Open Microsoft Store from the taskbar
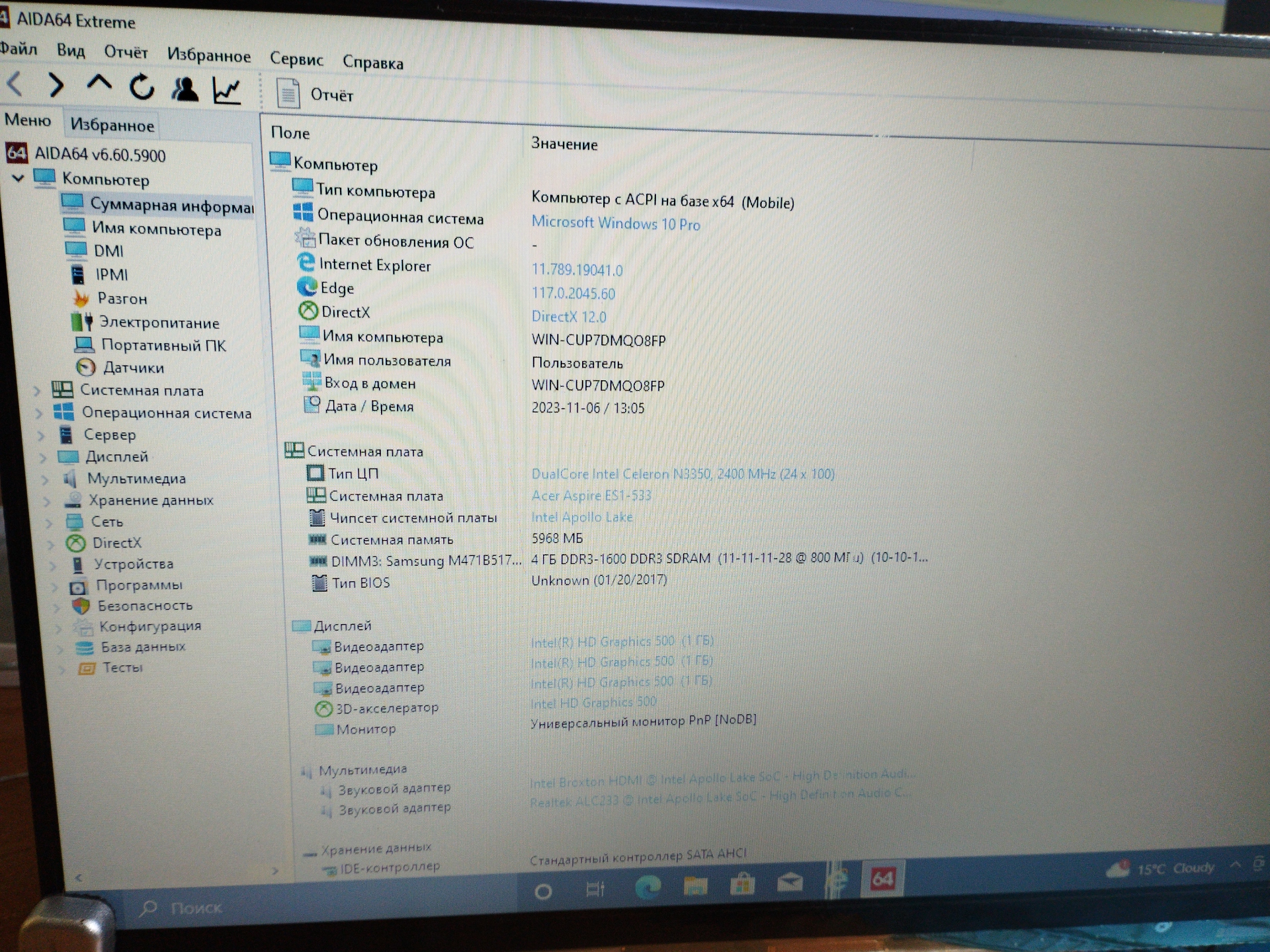 coord(742,883)
